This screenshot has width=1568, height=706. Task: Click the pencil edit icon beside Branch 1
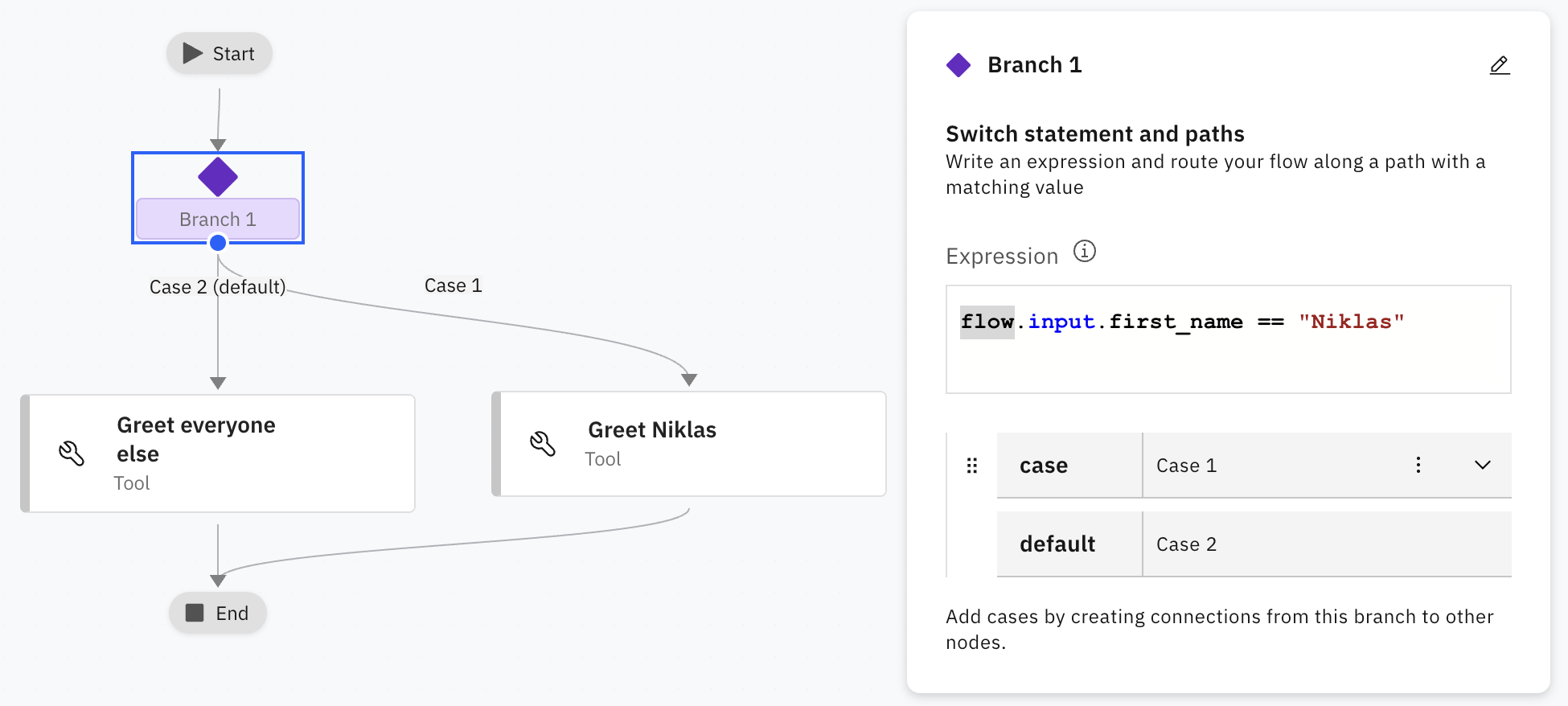(1500, 65)
